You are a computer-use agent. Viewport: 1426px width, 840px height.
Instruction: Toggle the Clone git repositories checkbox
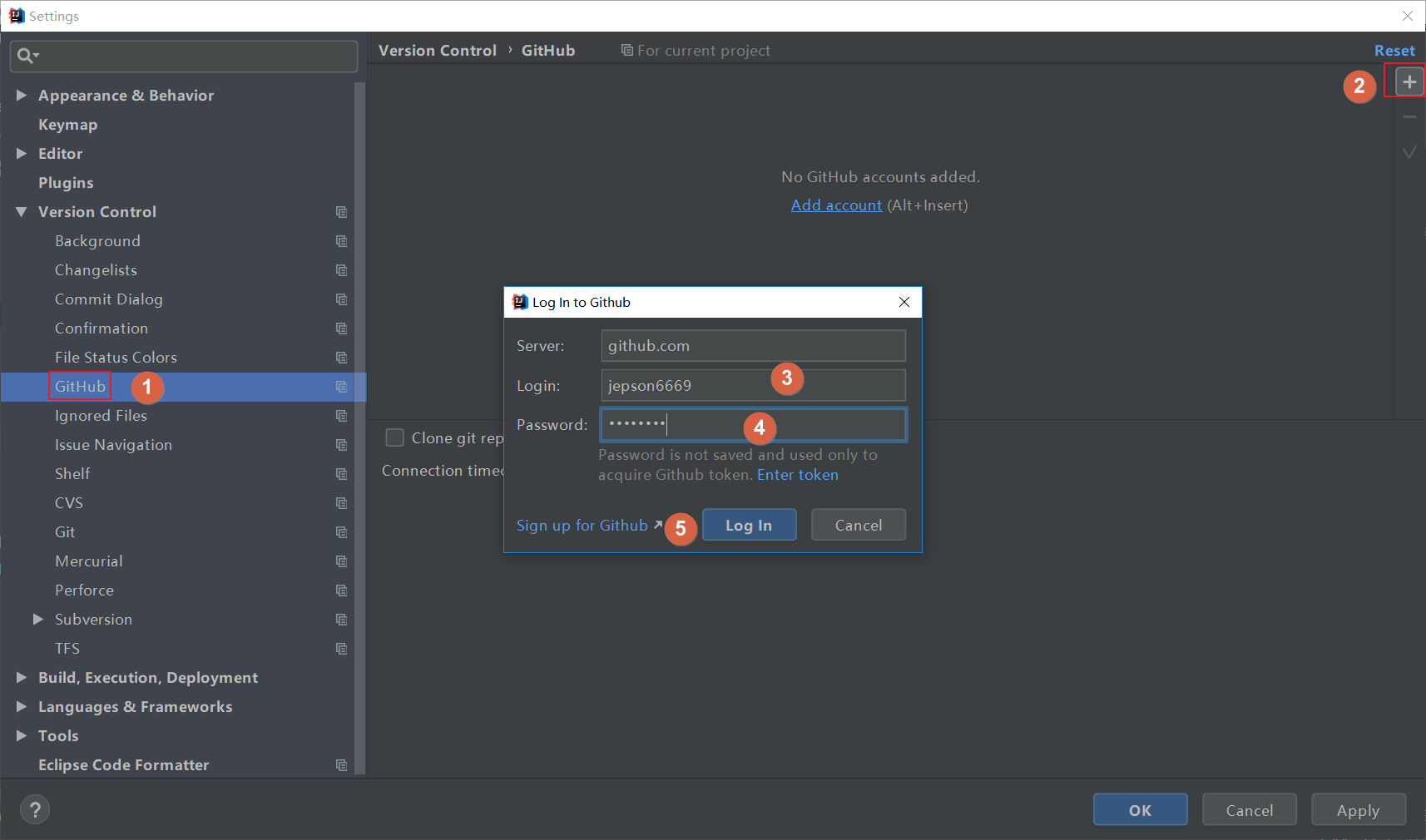394,437
